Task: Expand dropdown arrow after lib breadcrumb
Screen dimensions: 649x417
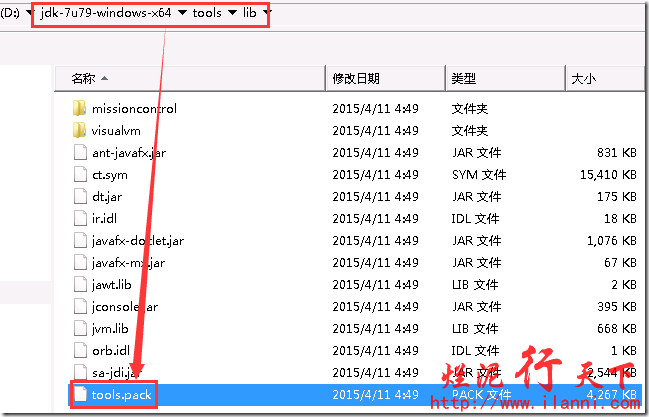Action: 266,14
